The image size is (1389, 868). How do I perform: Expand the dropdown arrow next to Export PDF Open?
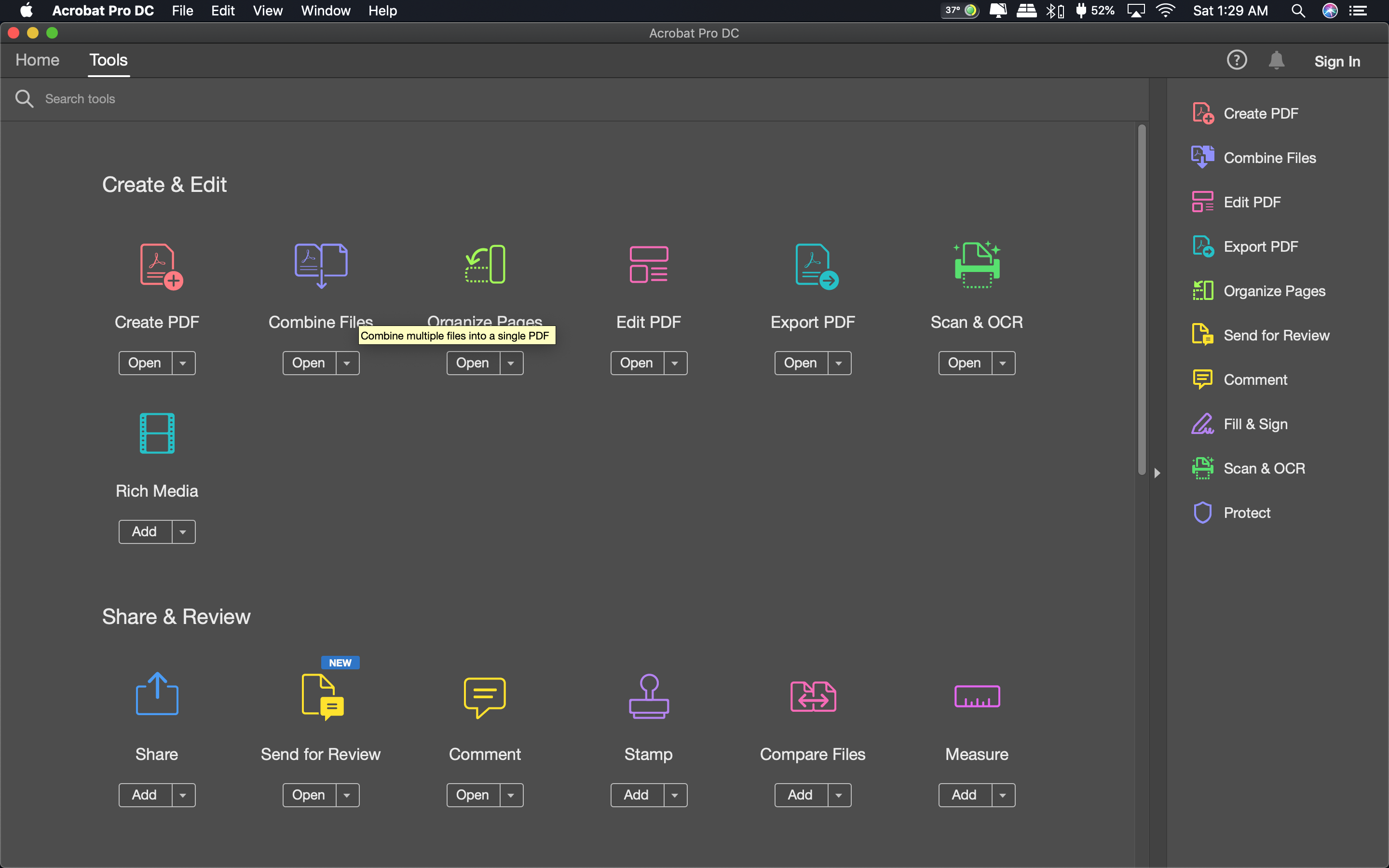(839, 363)
